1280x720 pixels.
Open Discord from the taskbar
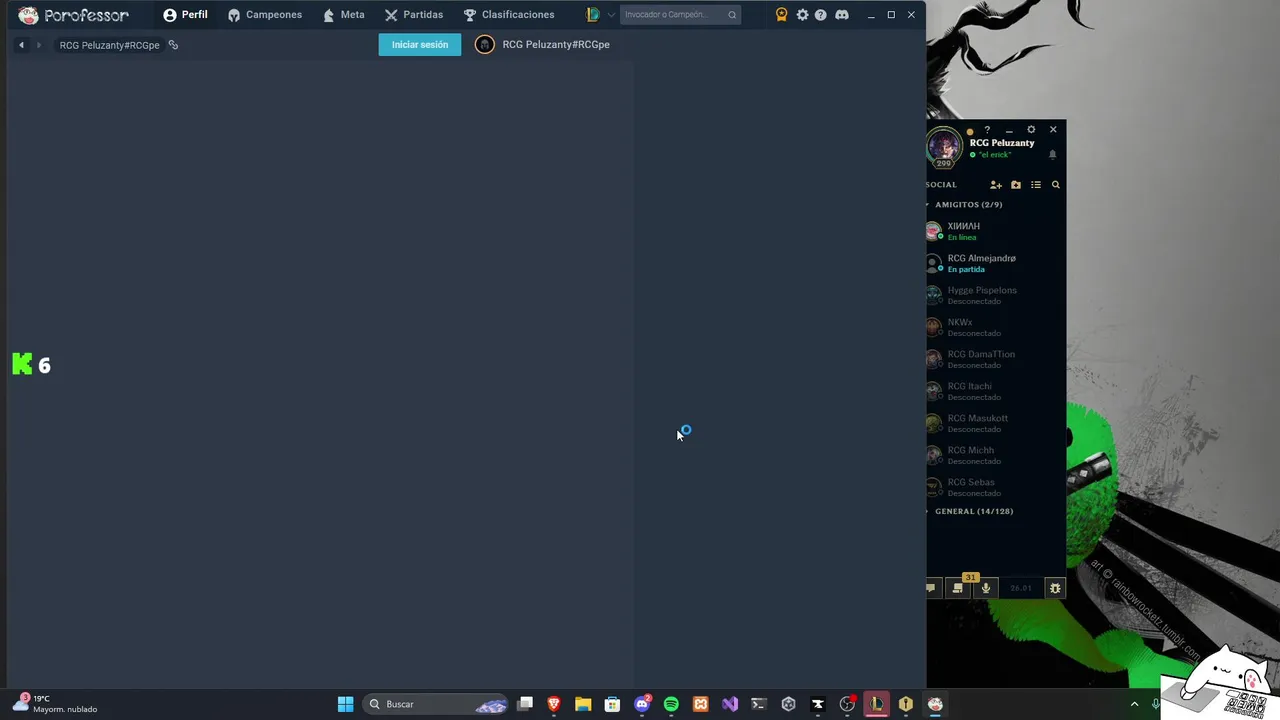click(642, 704)
